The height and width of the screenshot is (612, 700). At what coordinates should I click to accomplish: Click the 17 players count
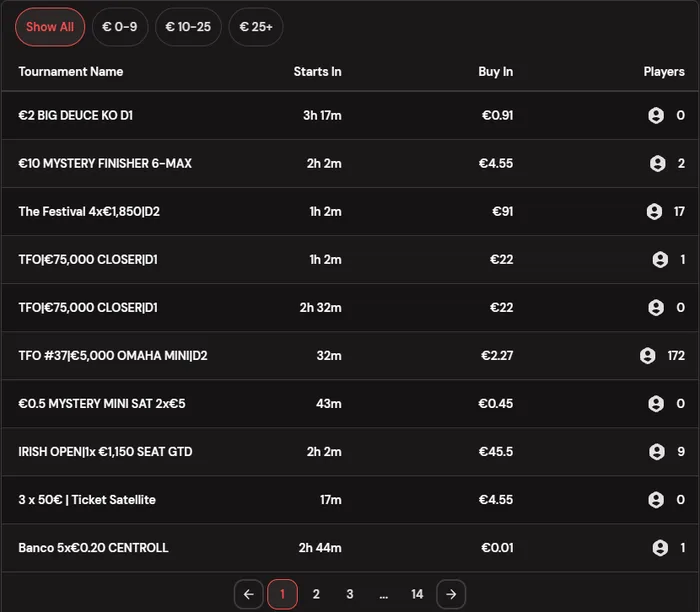click(679, 212)
